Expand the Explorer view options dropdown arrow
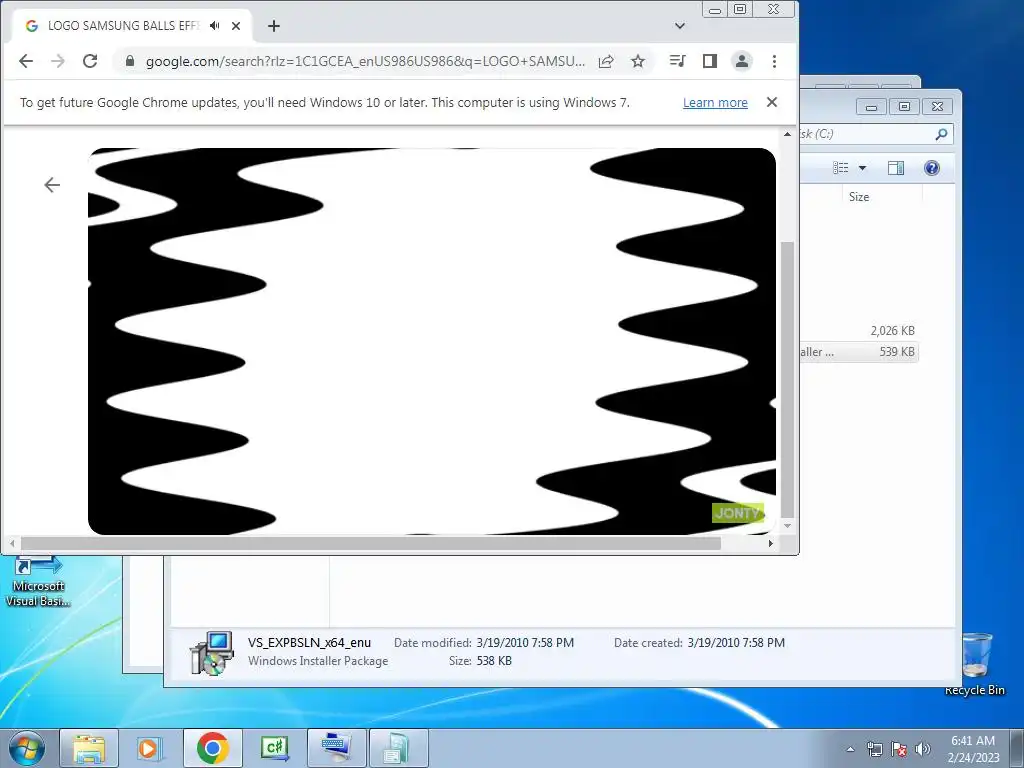 click(x=862, y=168)
